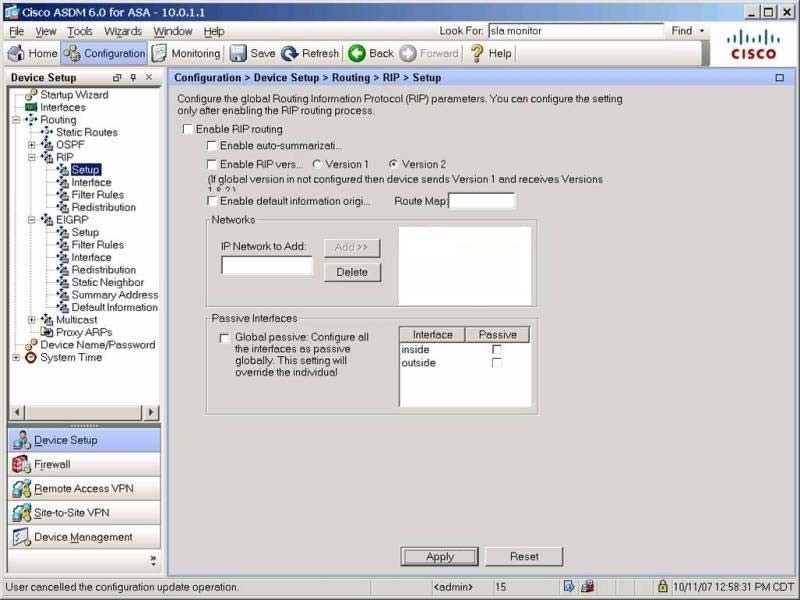Screen dimensions: 800x600
Task: Expand the System Time tree node
Action: click(16, 358)
